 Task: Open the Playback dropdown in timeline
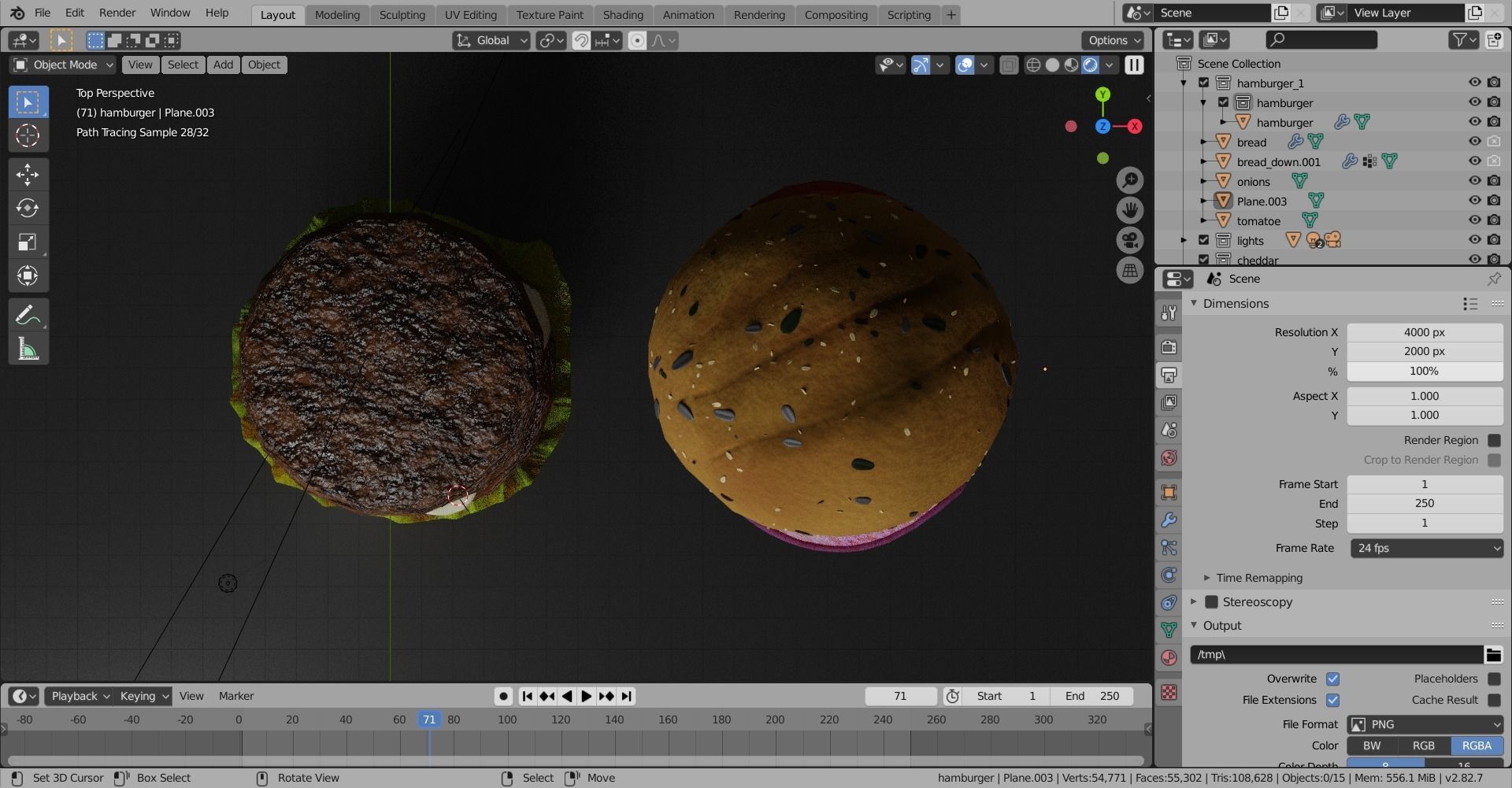[80, 696]
